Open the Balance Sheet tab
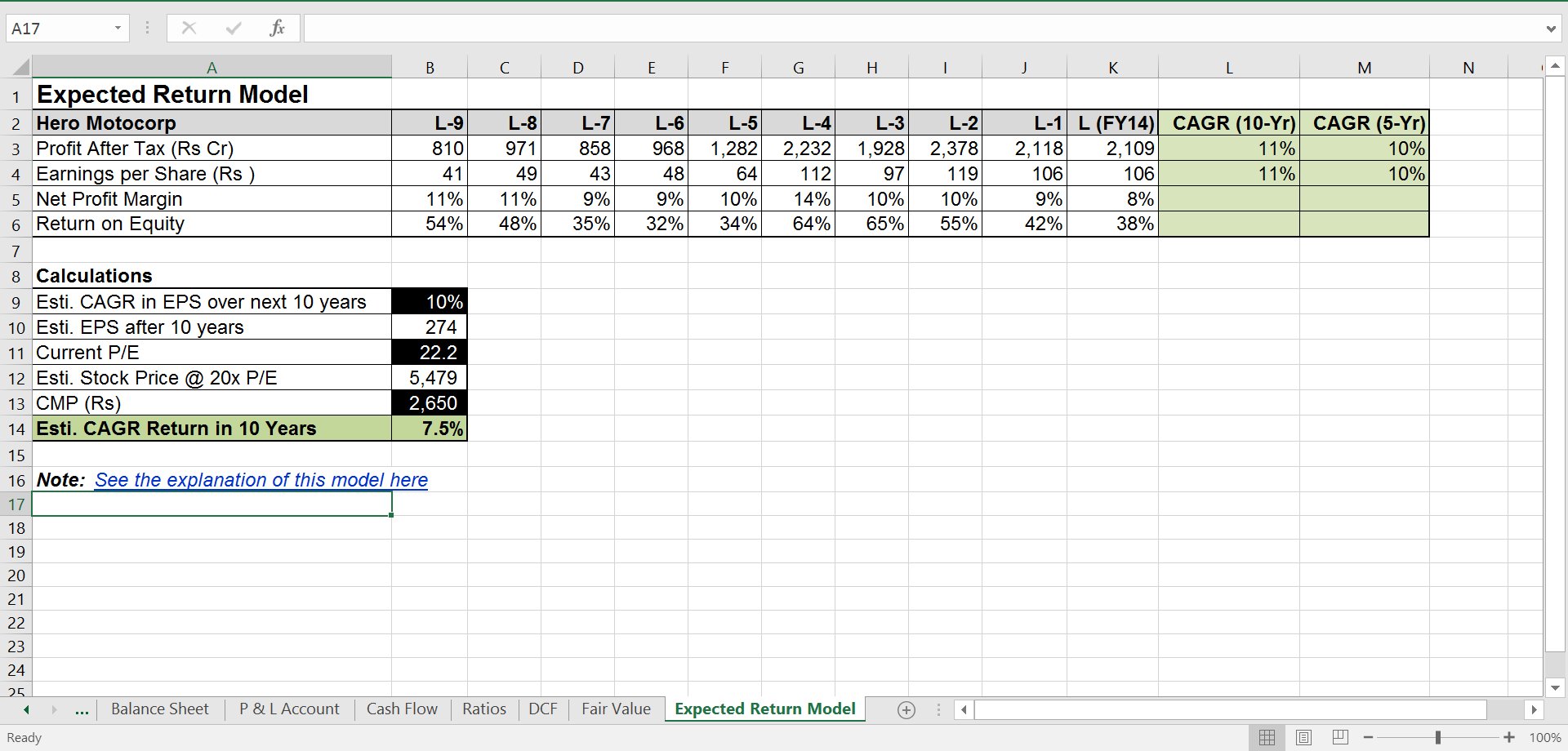 tap(160, 709)
